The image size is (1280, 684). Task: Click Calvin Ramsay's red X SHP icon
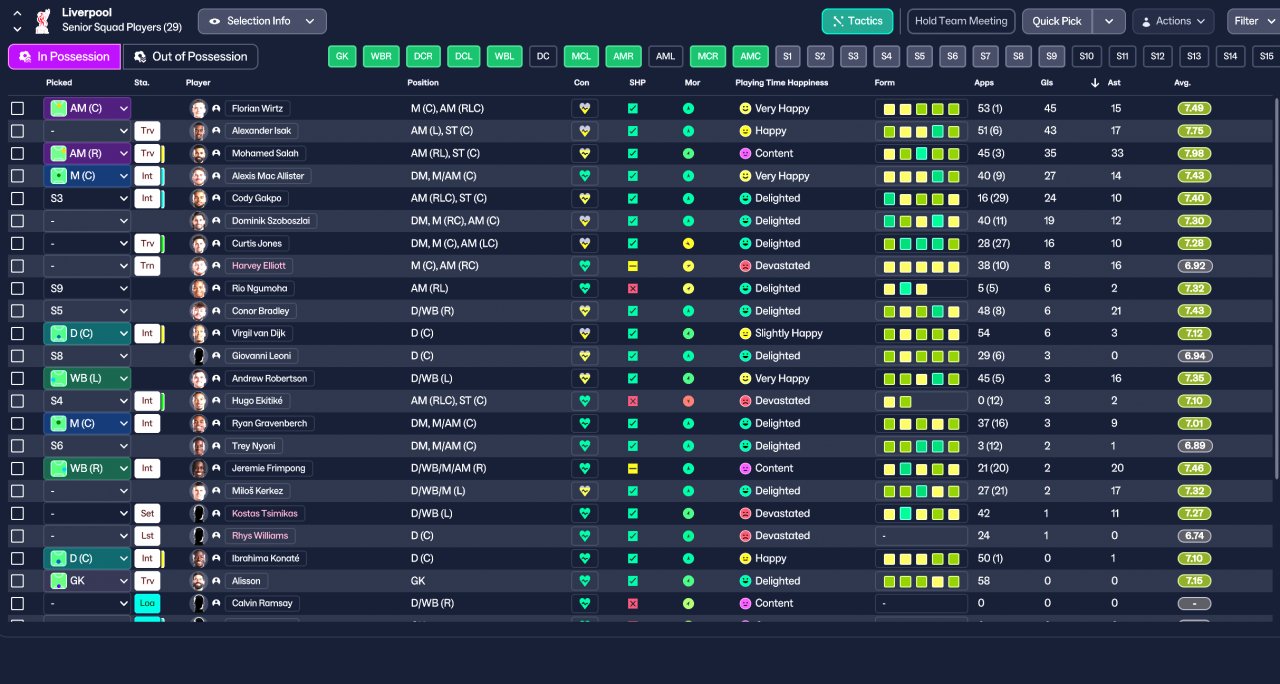pos(633,603)
